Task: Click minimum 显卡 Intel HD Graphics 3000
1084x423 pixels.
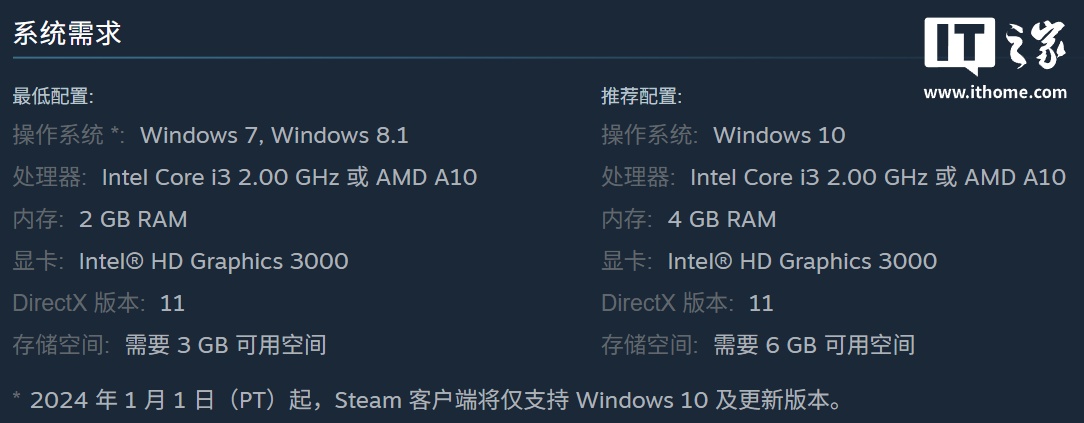Action: (x=214, y=261)
